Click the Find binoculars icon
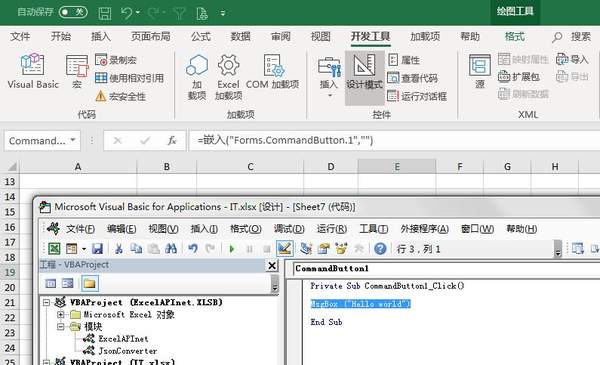Image resolution: width=600 pixels, height=365 pixels. pos(171,249)
